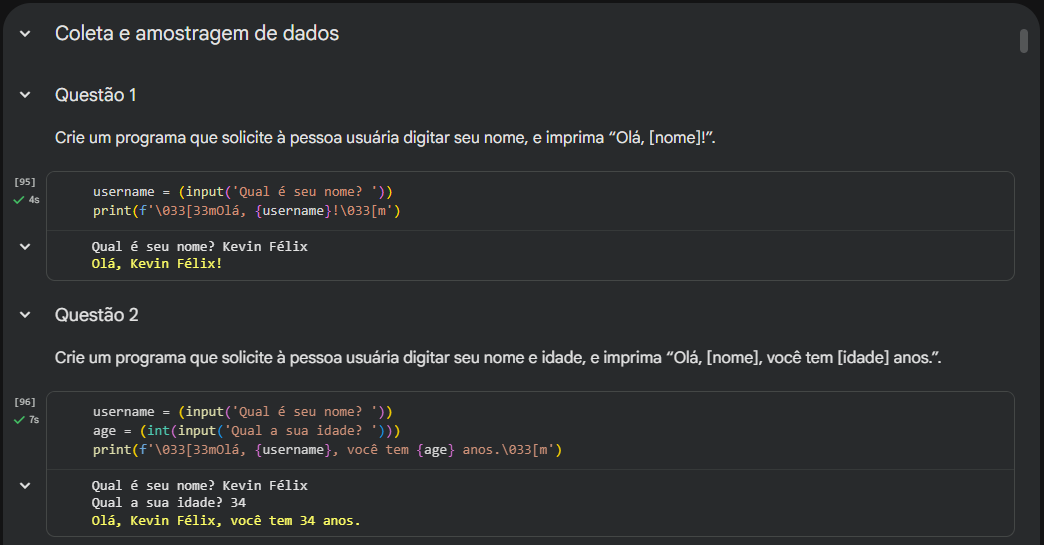
Task: Collapse the Questão 1 section chevron
Action: (x=25, y=94)
